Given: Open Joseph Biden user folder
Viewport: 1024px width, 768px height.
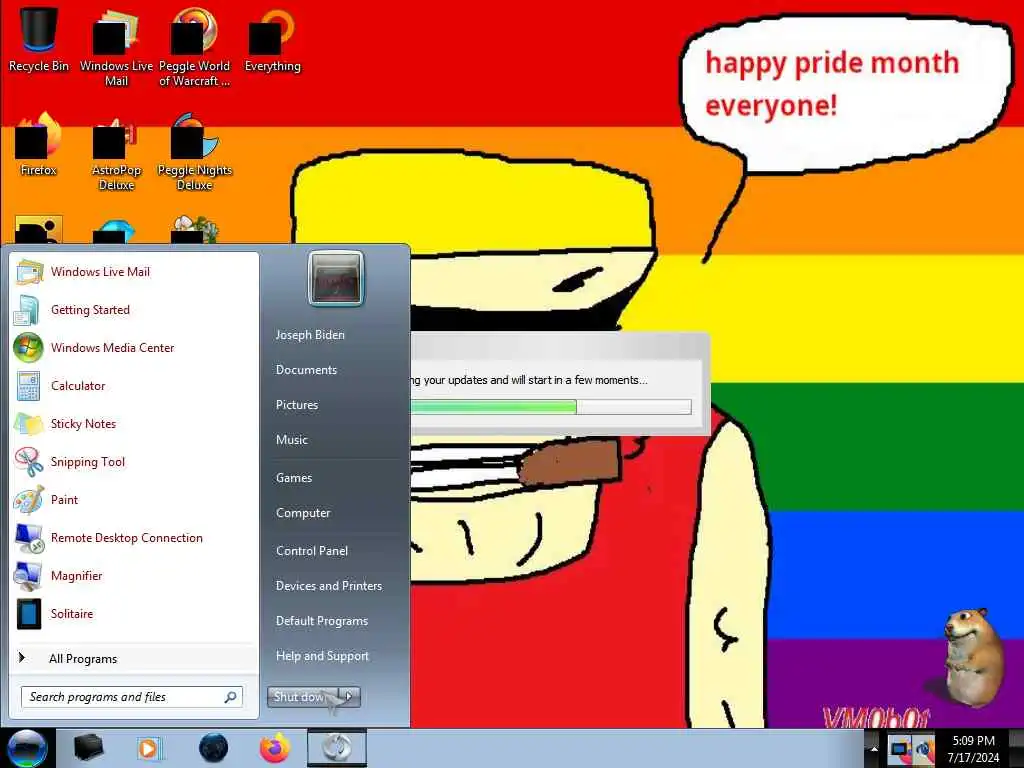Looking at the screenshot, I should [310, 335].
